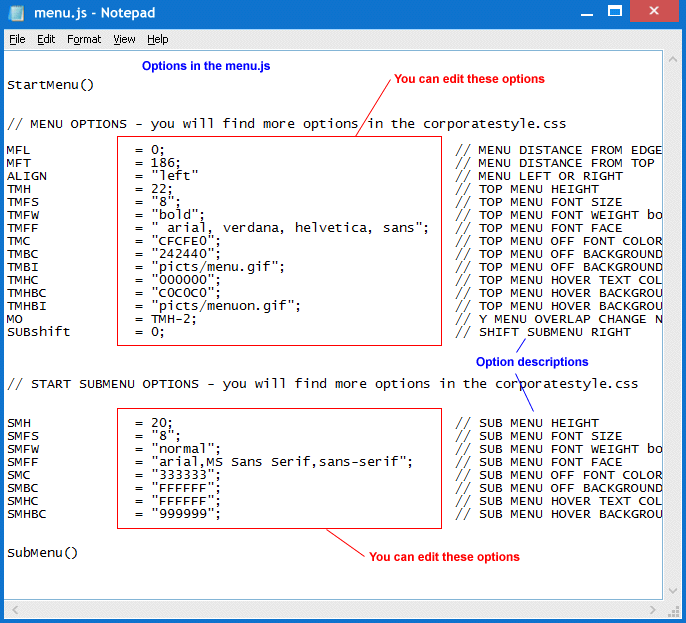Close the menu.js Notepad window
Screen dimensions: 686x623
pos(654,11)
